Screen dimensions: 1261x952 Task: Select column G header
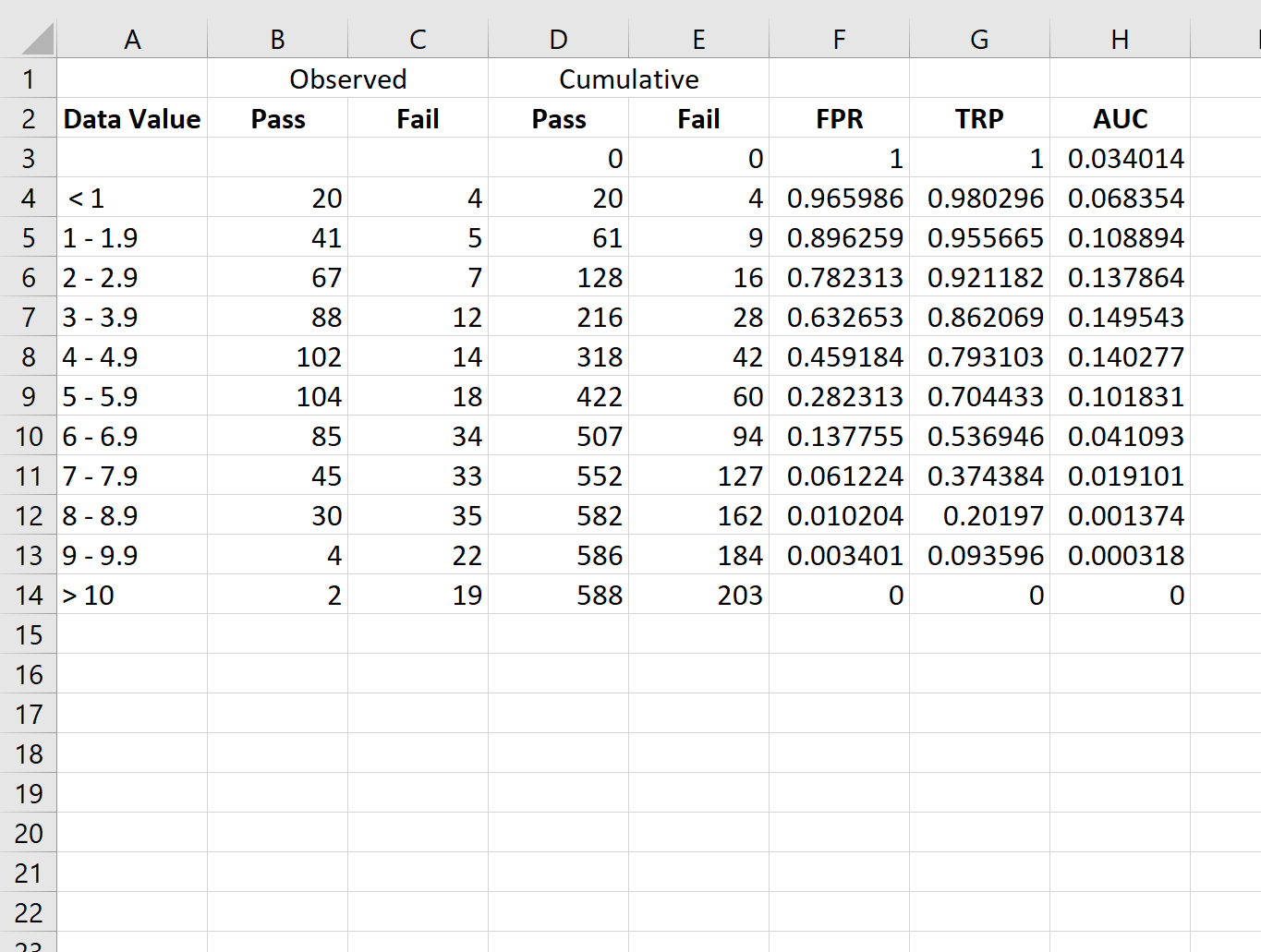click(979, 40)
